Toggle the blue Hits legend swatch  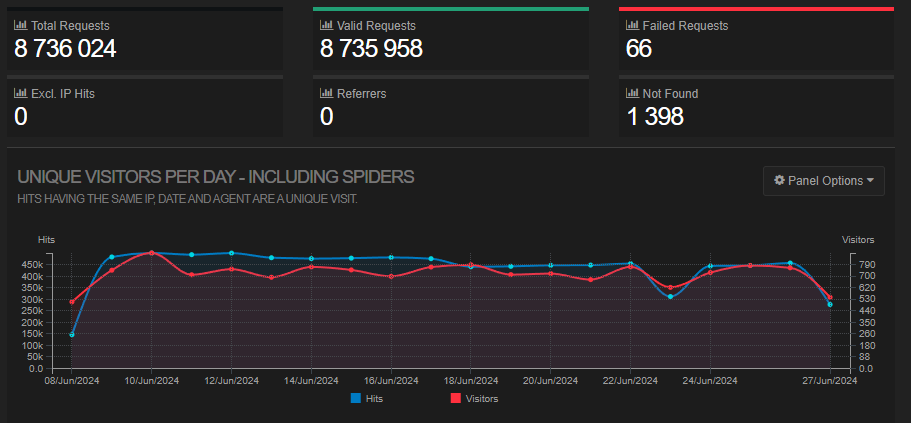coord(356,399)
